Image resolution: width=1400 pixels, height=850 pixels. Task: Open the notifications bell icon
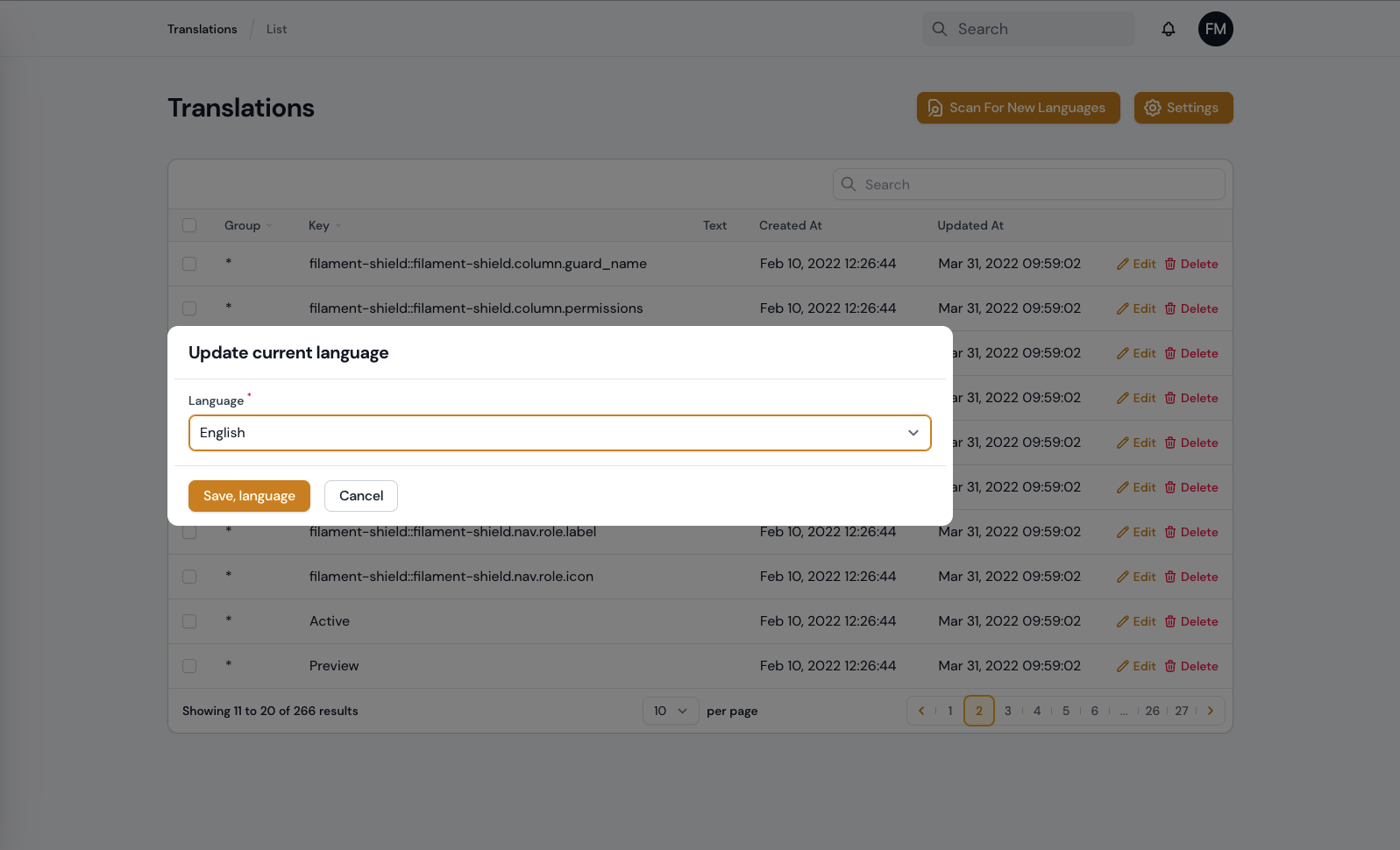(x=1168, y=29)
